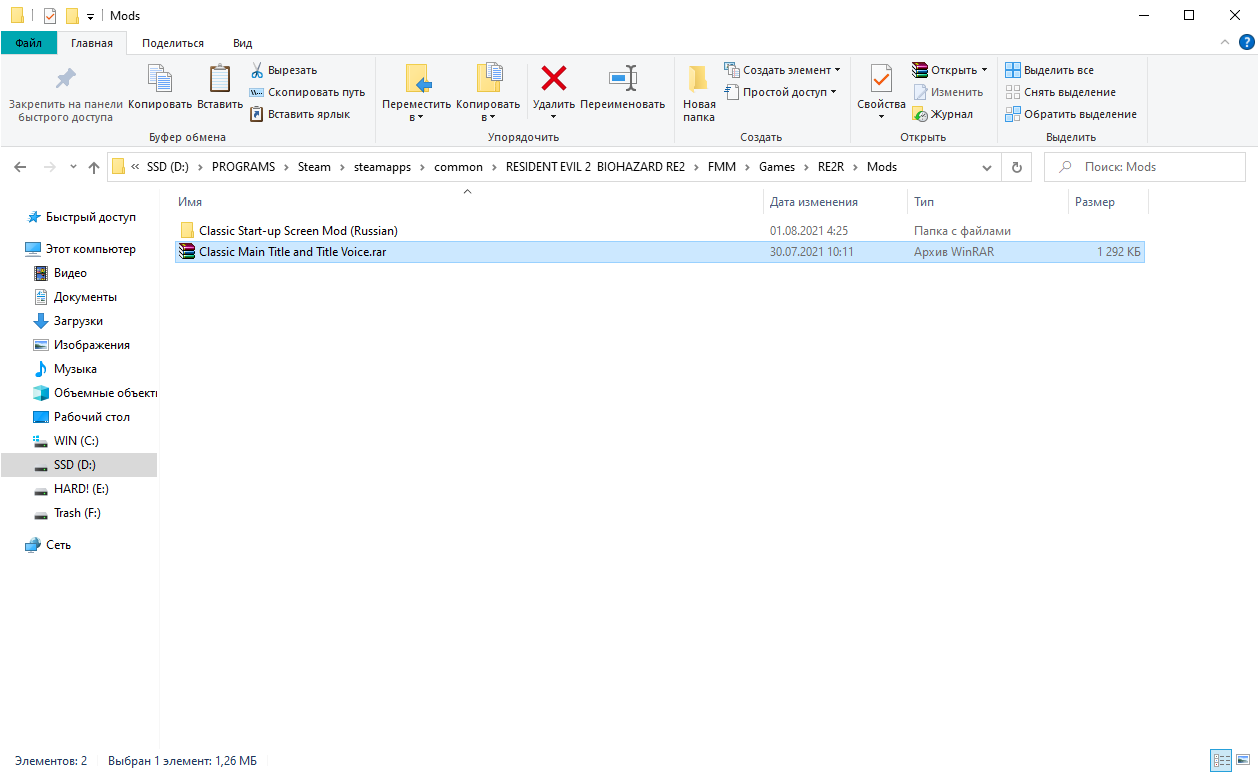Switch to large thumbnails view icon
Screen dimensions: 1259x773
click(1241, 761)
